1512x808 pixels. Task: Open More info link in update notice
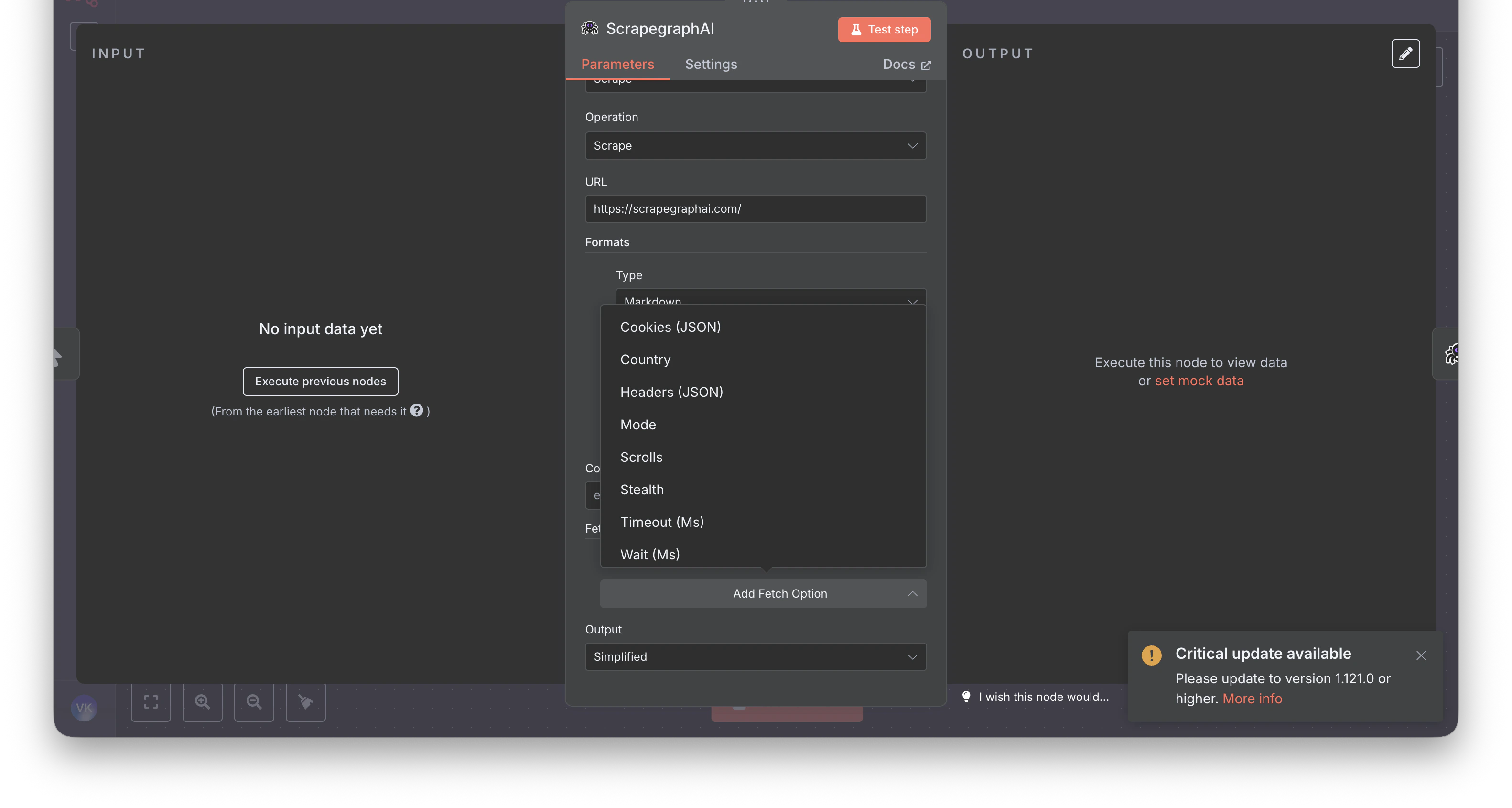tap(1252, 698)
